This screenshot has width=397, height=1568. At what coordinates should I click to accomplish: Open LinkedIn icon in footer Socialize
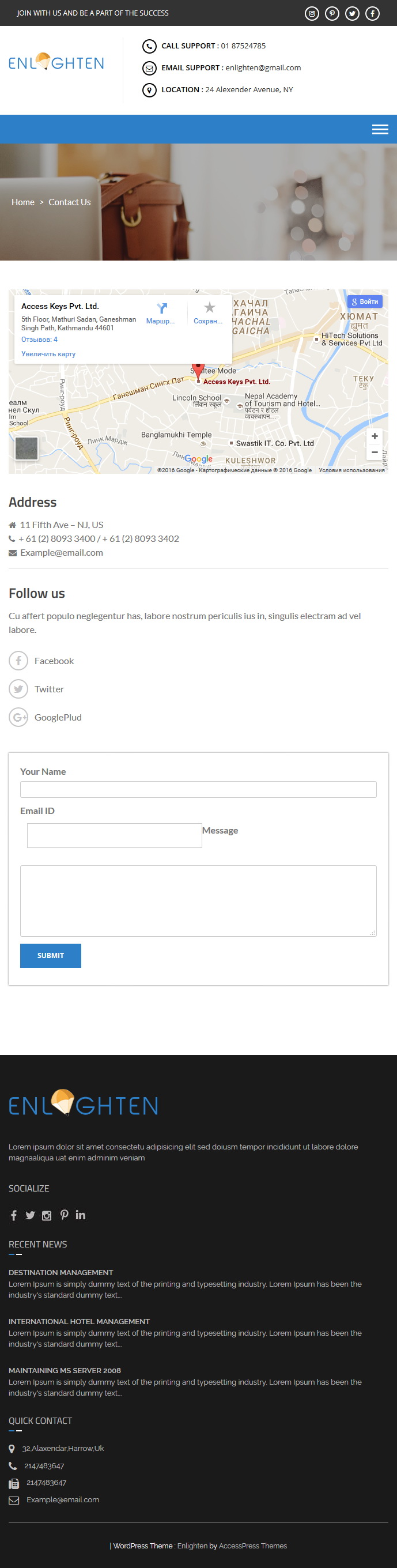(x=80, y=1215)
